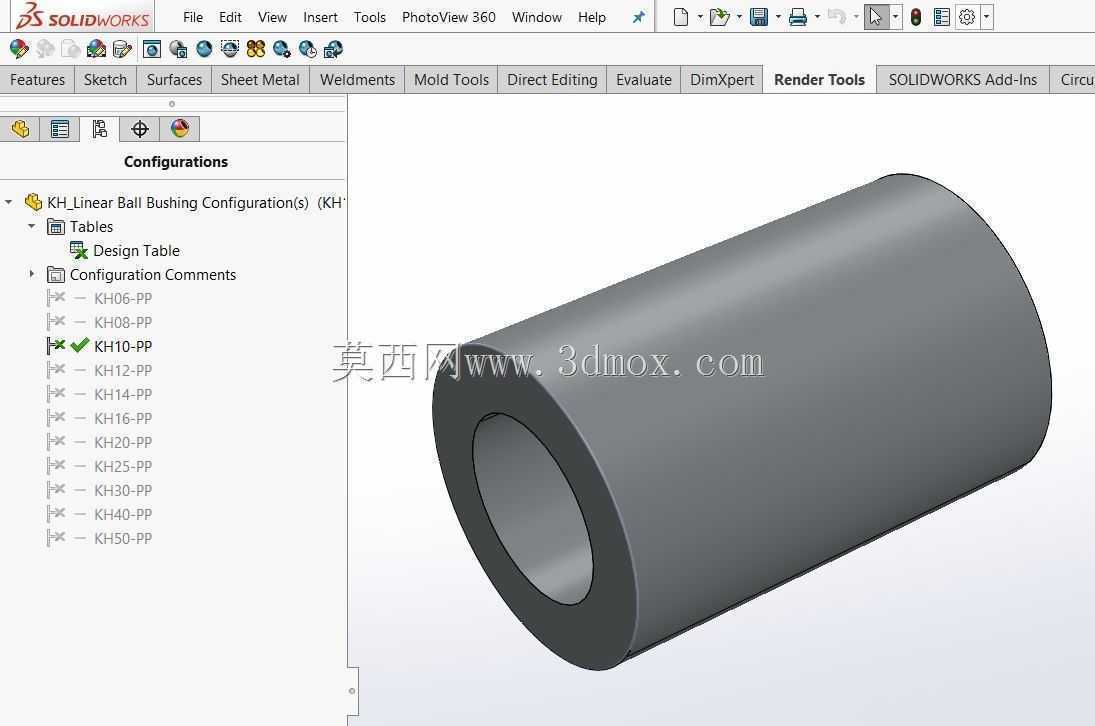Open the Insert menu
The height and width of the screenshot is (726, 1095).
tap(321, 17)
